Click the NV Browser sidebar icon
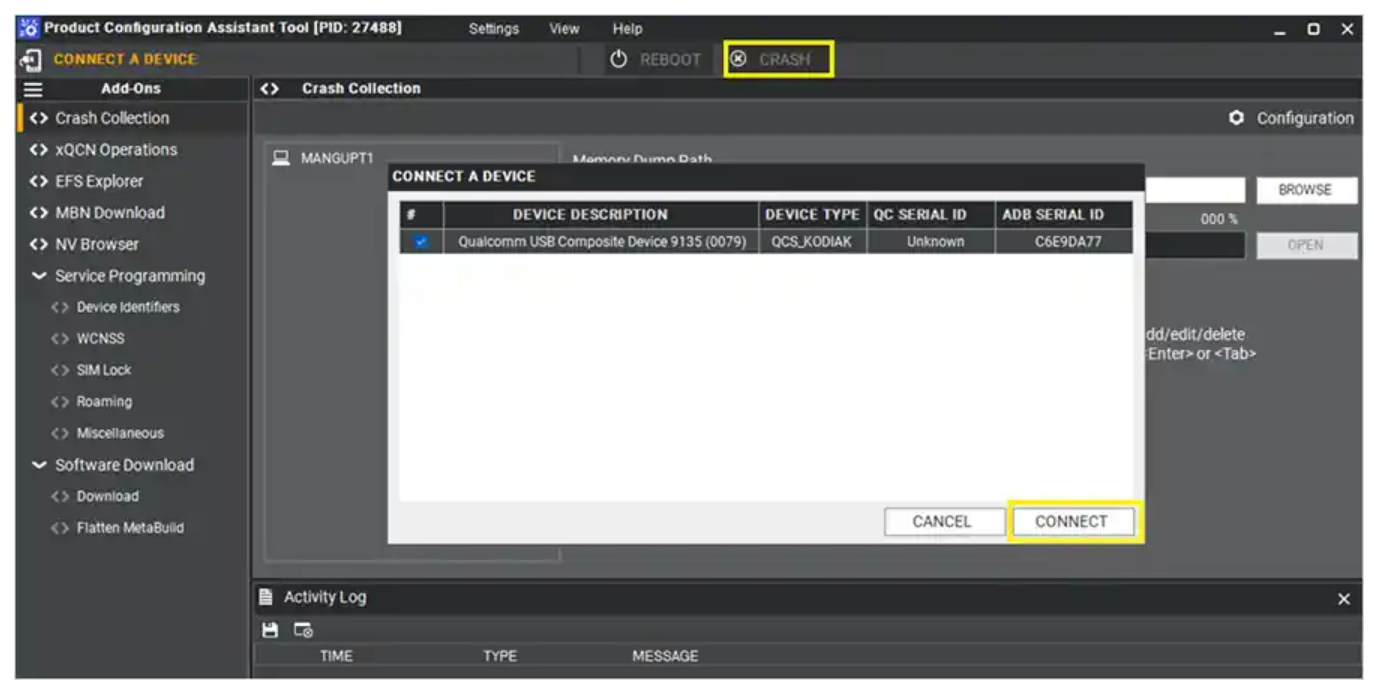The image size is (1374, 685). pos(39,244)
